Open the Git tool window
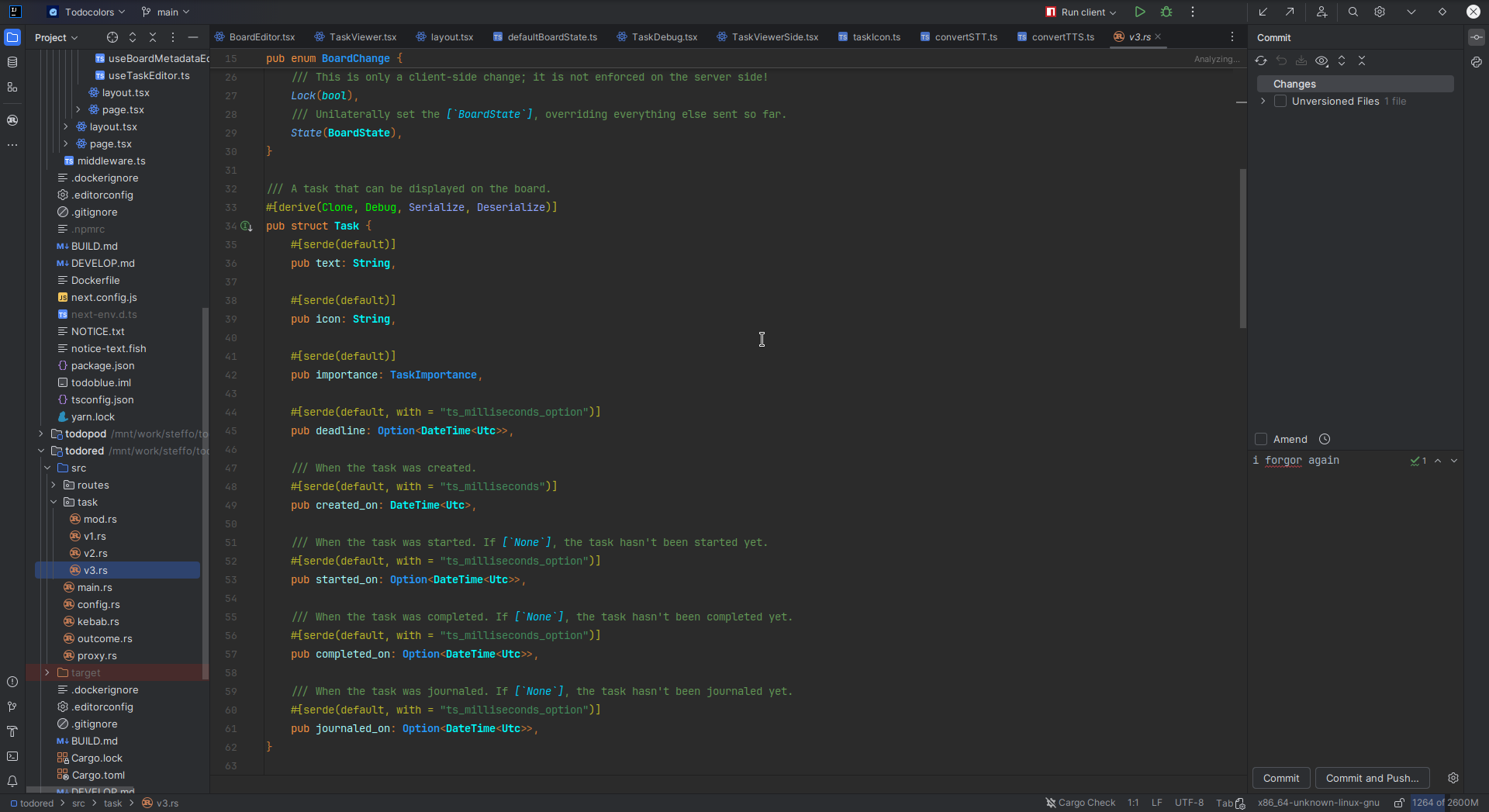 tap(12, 707)
